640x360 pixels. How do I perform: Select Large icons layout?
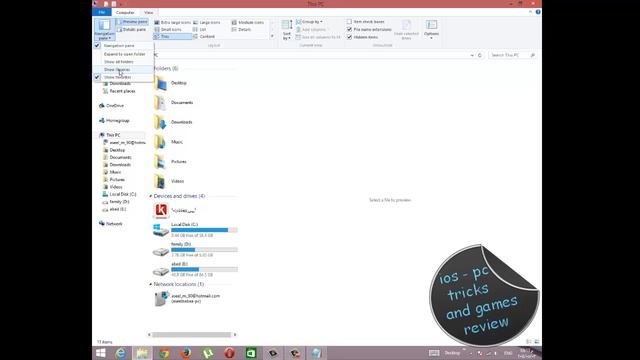click(x=207, y=23)
